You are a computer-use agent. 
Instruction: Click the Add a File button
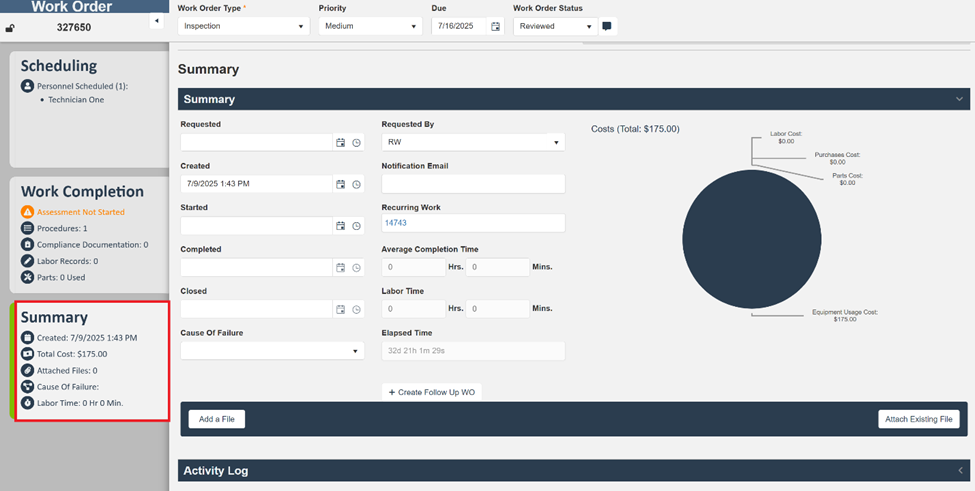(x=216, y=419)
